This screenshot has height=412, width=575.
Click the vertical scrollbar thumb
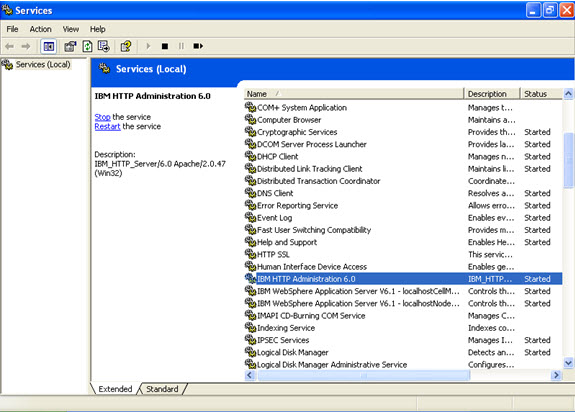tap(568, 160)
